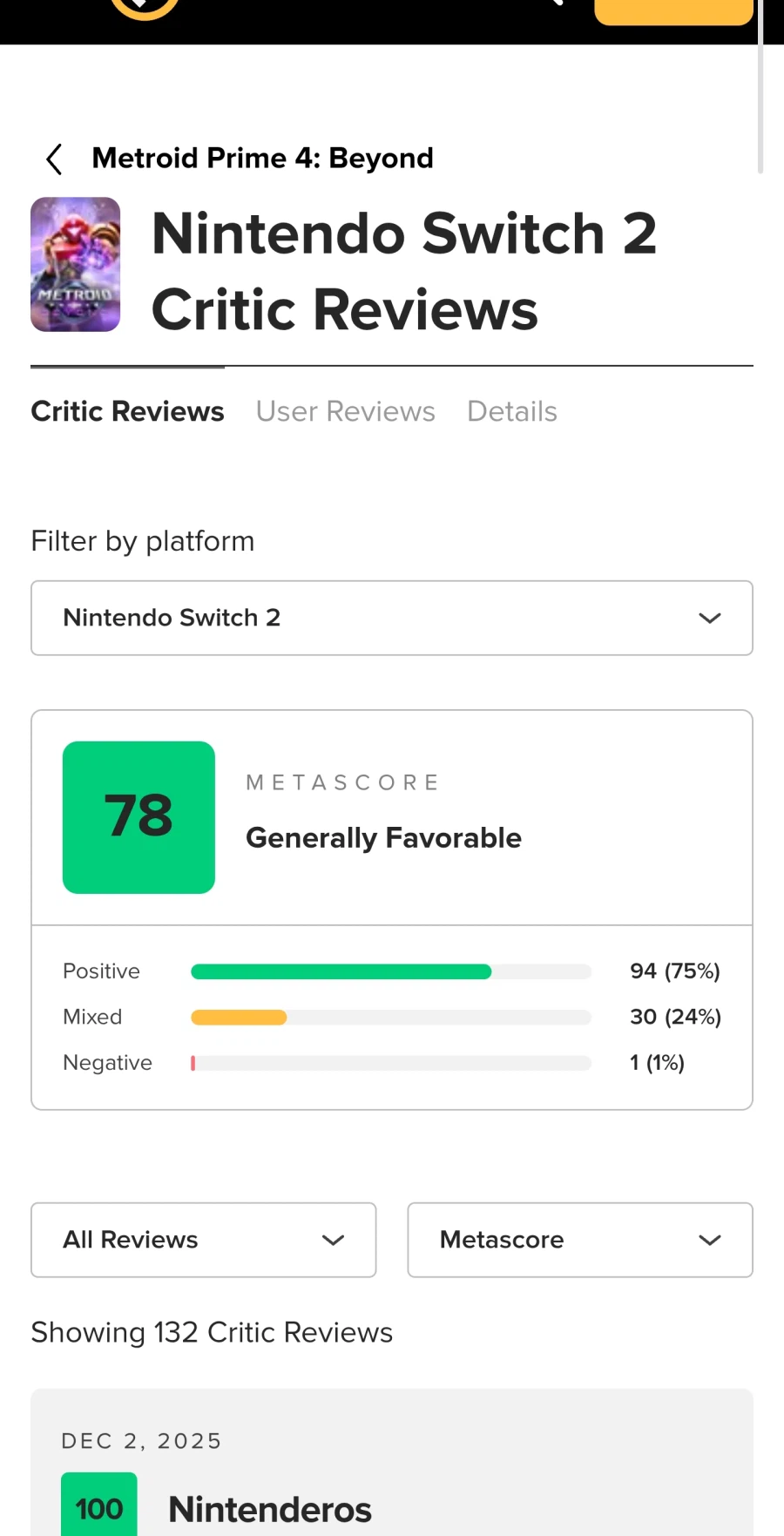Image resolution: width=784 pixels, height=1536 pixels.
Task: Click the green 100 score badge
Action: click(99, 1507)
